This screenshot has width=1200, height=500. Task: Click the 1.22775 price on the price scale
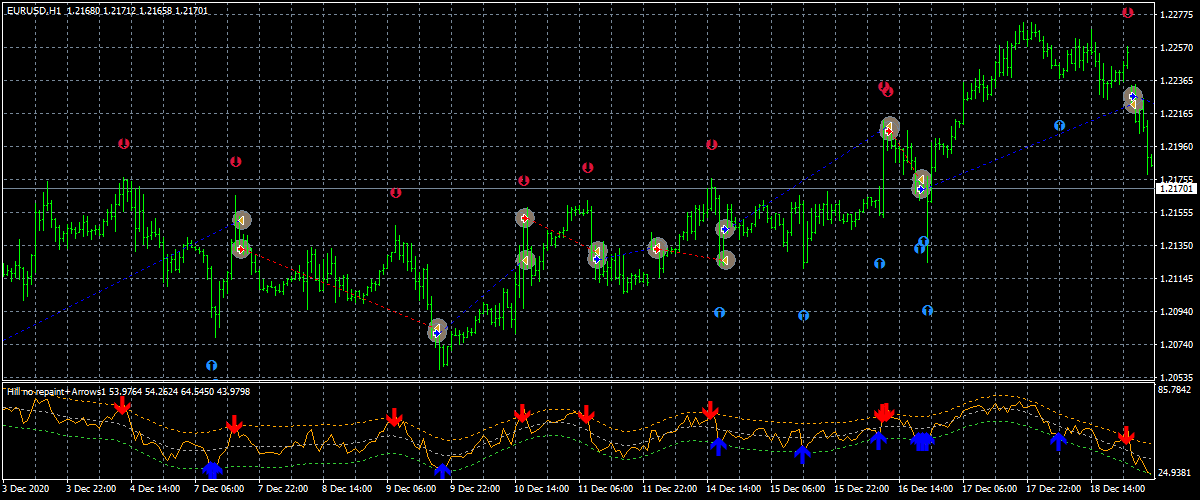(1176, 14)
